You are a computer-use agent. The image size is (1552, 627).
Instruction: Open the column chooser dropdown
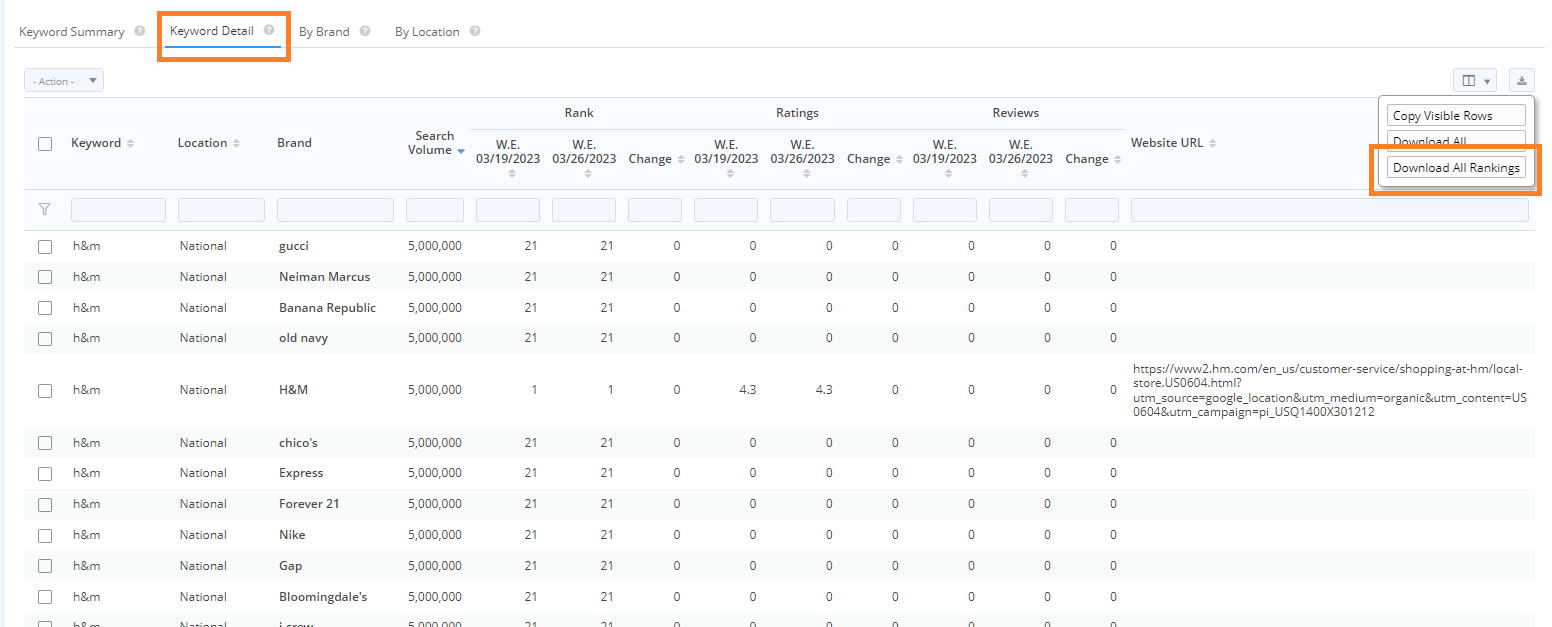click(1475, 80)
